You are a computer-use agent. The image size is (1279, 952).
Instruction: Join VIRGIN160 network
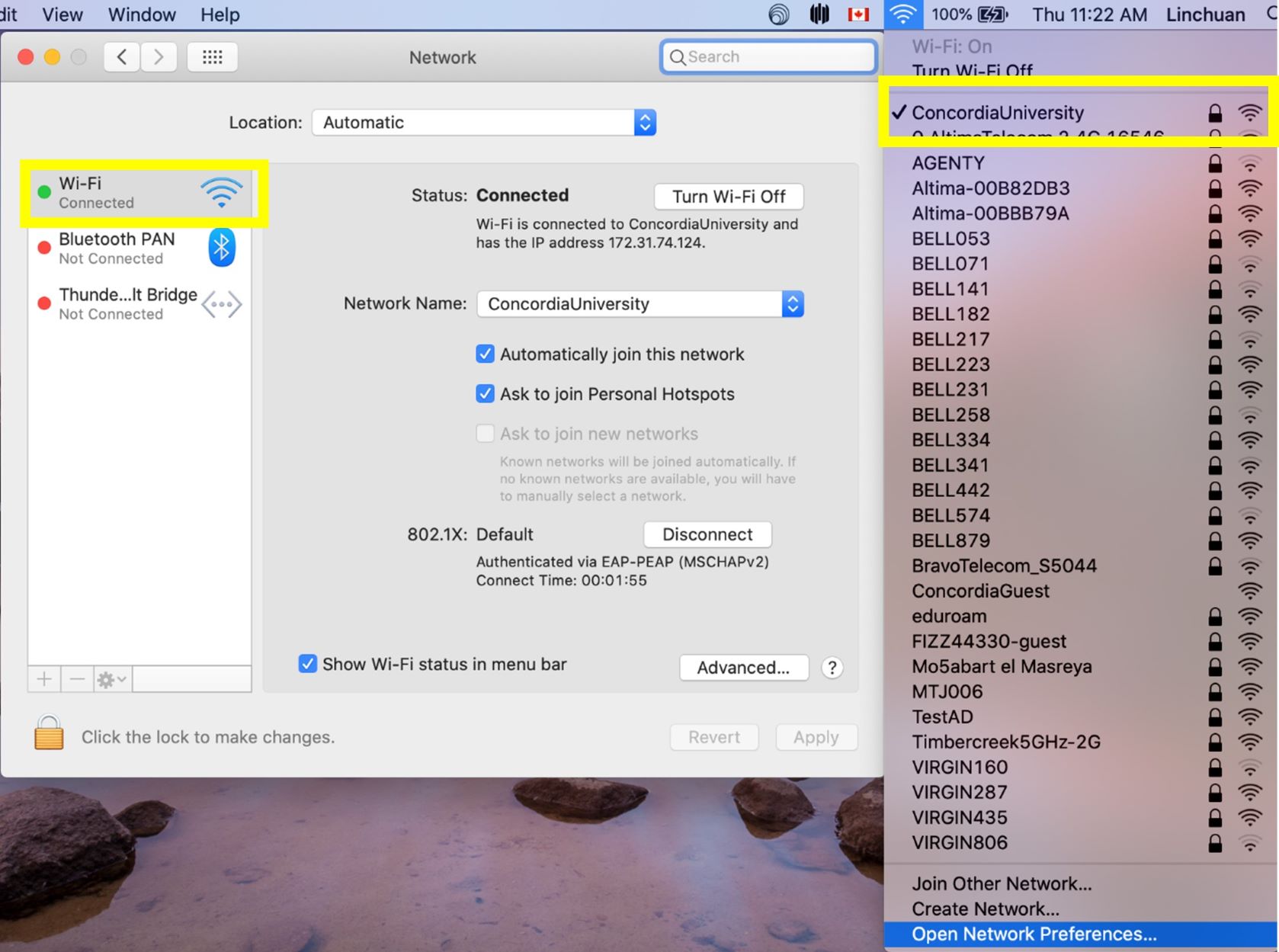coord(1081,767)
